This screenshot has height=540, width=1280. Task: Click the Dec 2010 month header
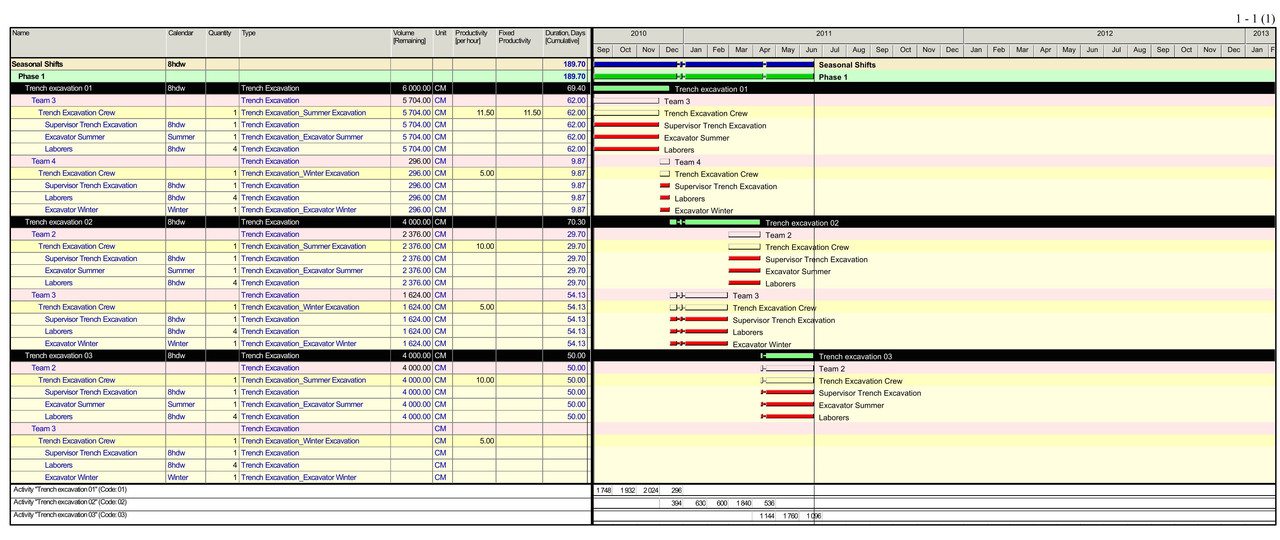(x=672, y=50)
